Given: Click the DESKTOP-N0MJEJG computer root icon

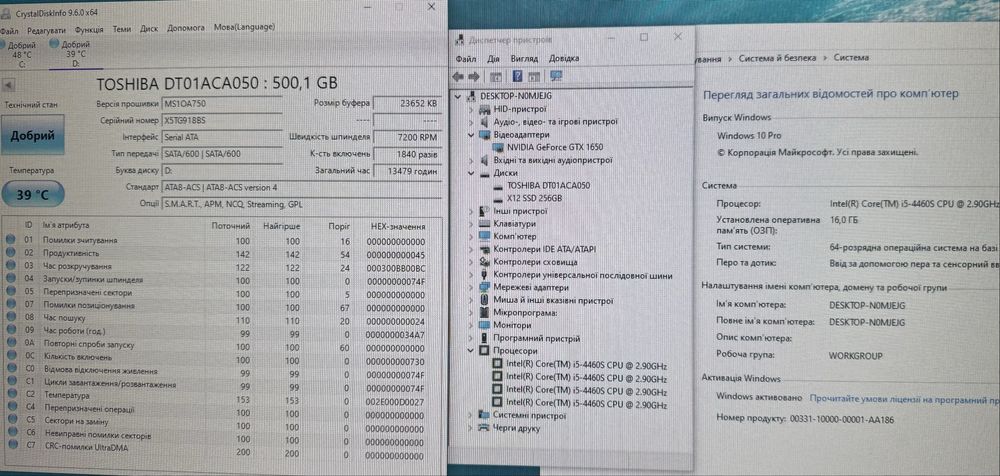Looking at the screenshot, I should [x=473, y=96].
